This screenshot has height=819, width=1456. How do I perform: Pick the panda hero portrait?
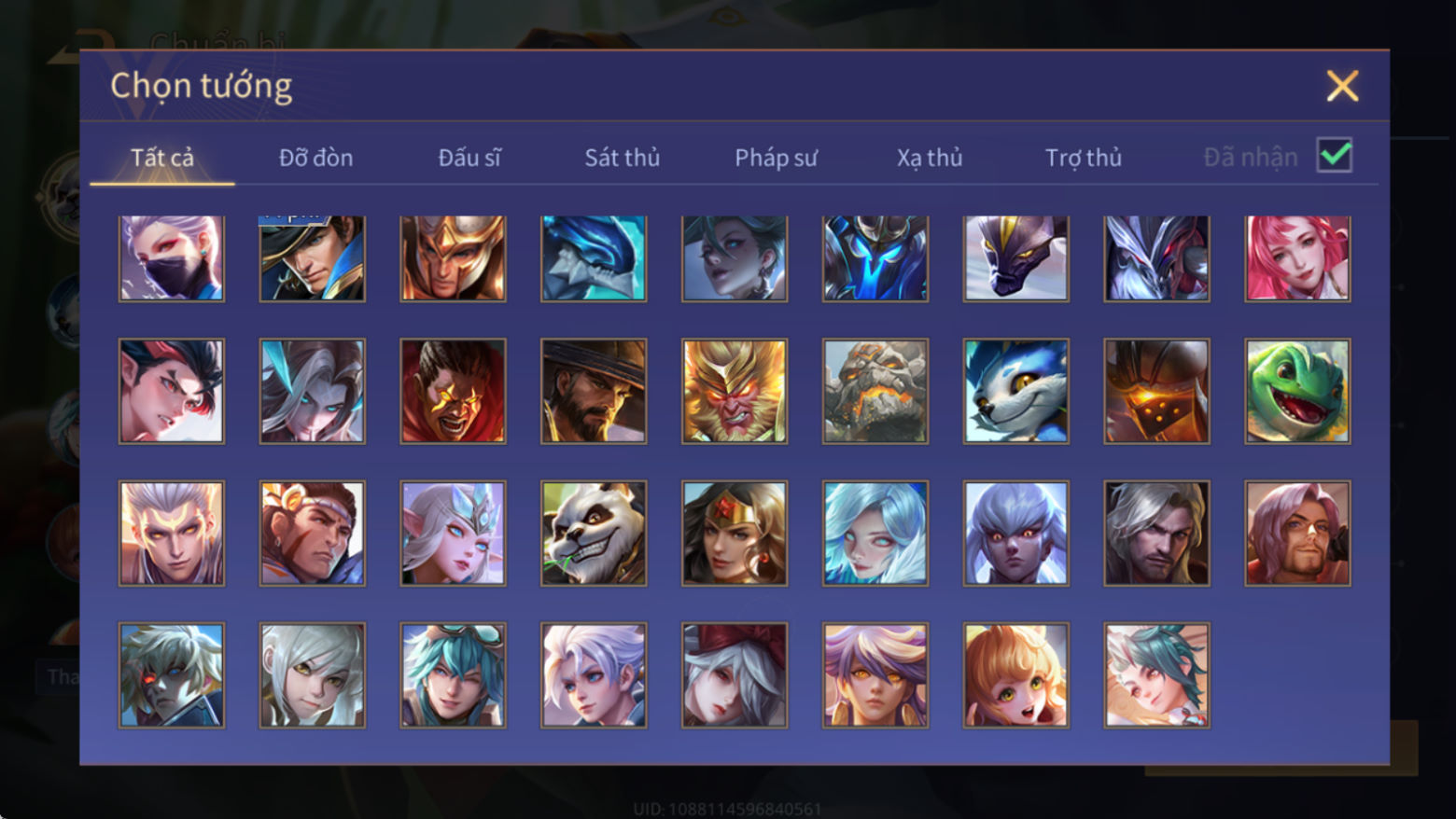pos(594,533)
